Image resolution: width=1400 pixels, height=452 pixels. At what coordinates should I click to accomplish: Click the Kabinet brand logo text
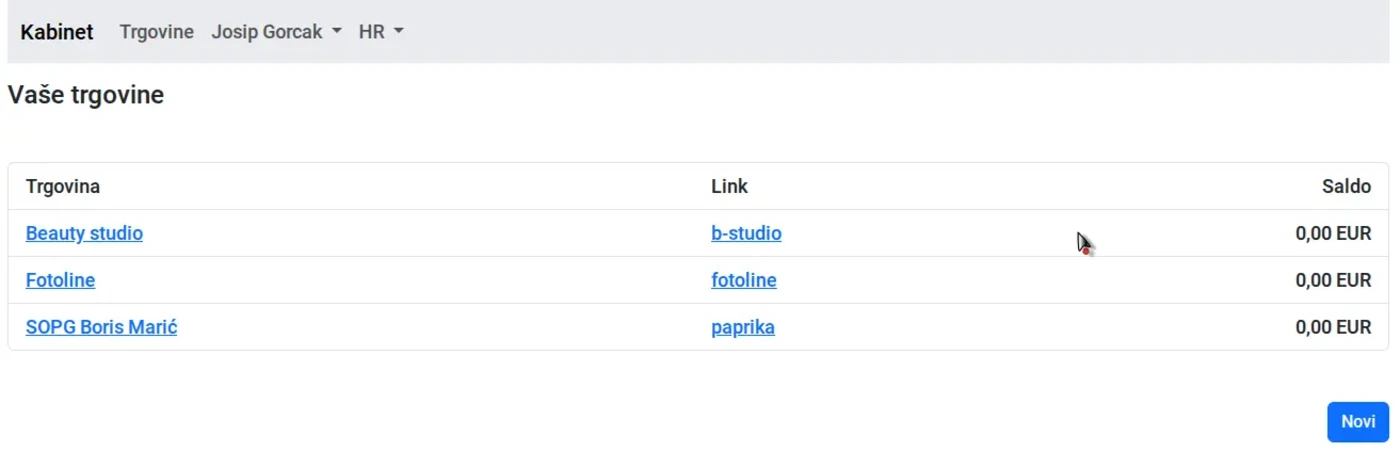(57, 32)
